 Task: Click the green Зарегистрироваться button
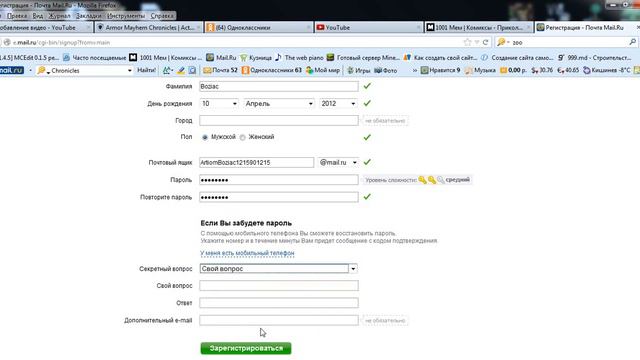click(x=246, y=348)
